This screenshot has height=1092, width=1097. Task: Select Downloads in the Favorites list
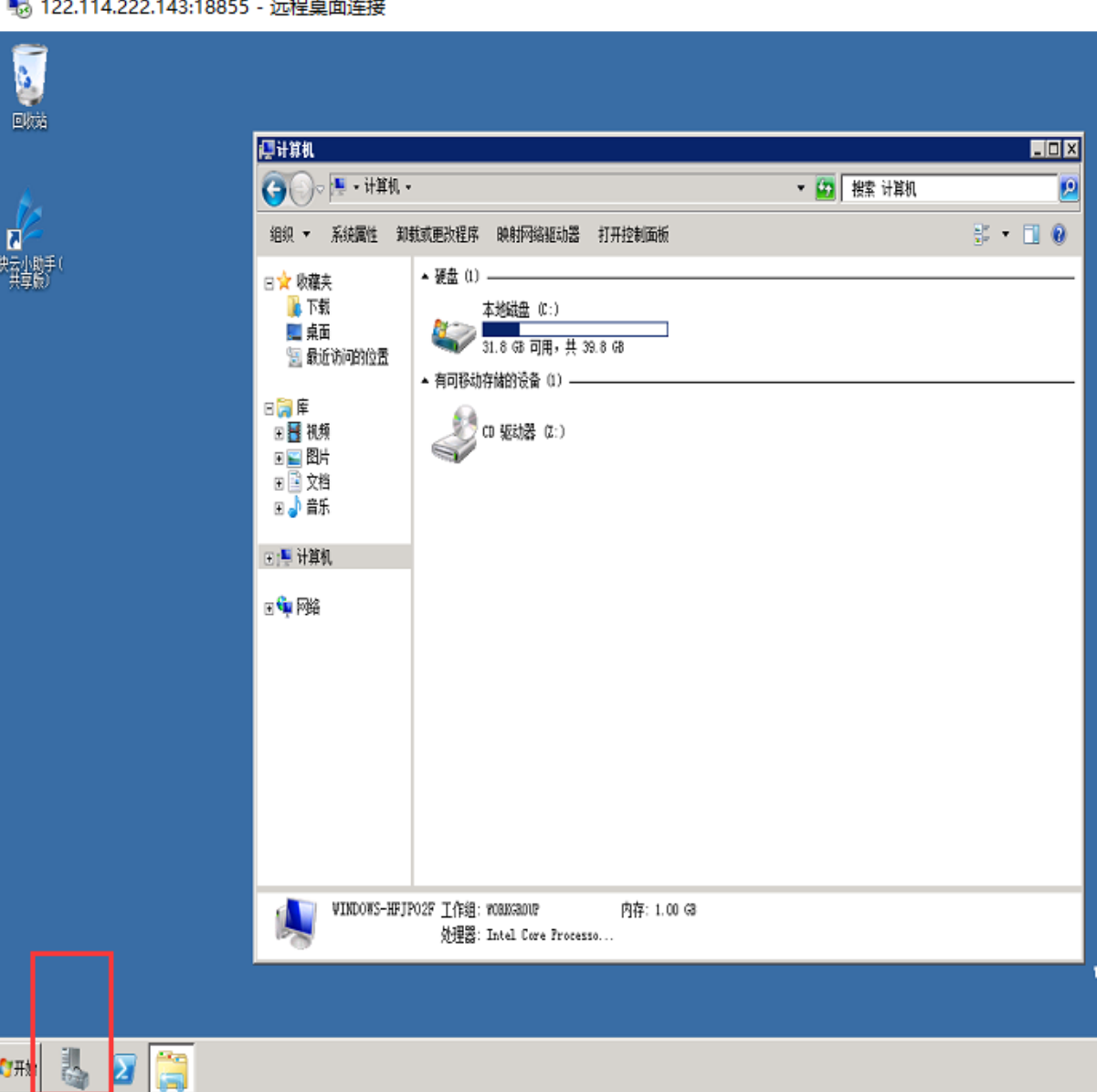click(x=317, y=307)
